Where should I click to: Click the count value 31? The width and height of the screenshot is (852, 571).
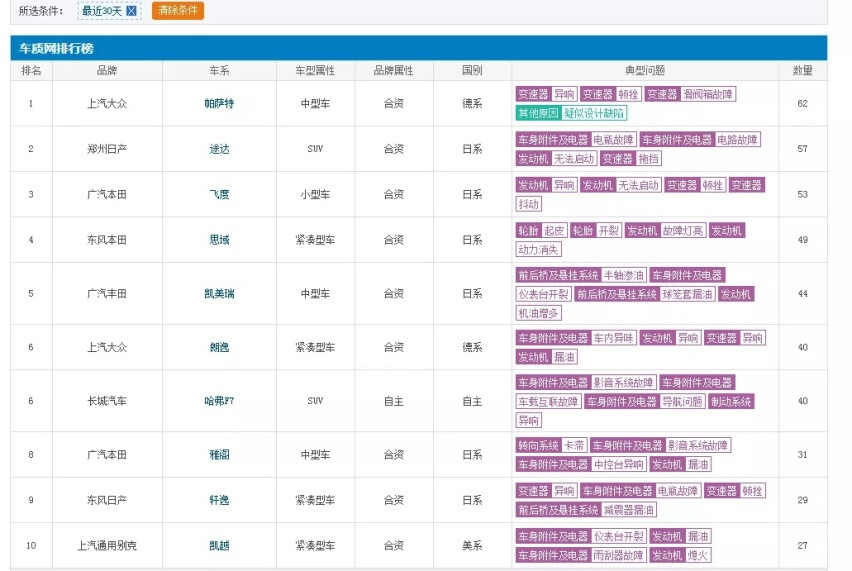coord(803,455)
